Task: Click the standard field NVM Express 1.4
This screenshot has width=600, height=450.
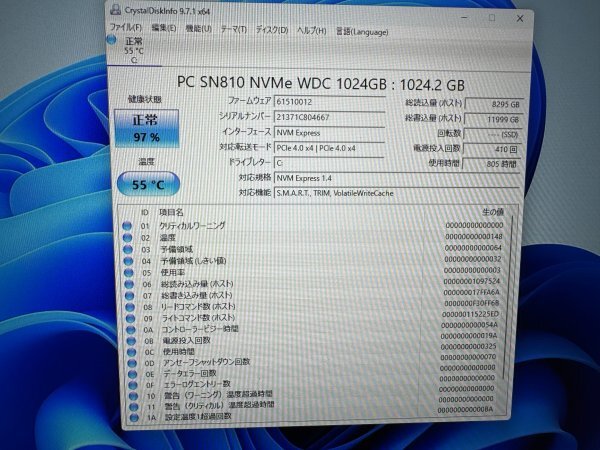Action: pyautogui.click(x=397, y=178)
